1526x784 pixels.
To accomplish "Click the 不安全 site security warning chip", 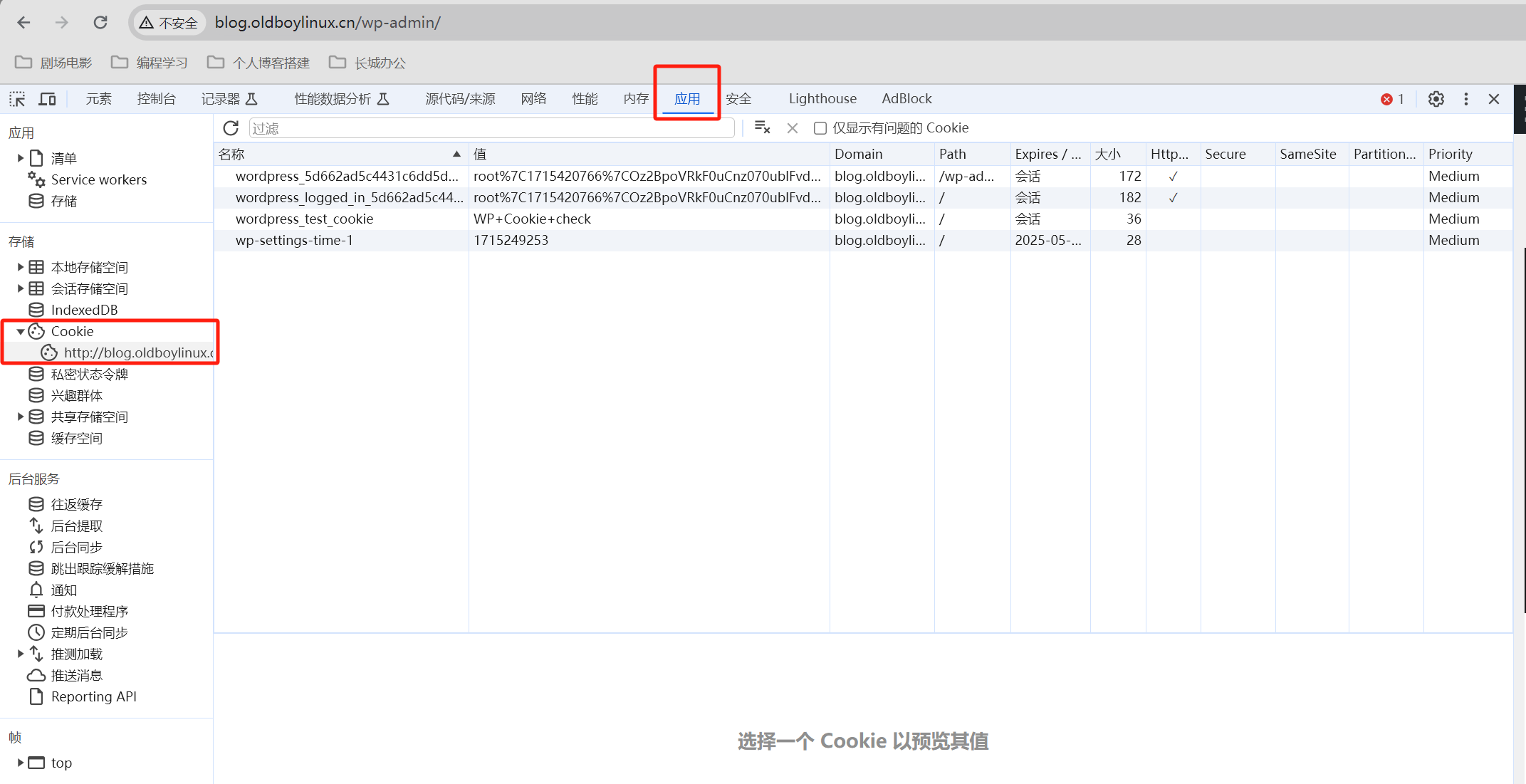I will (x=169, y=23).
